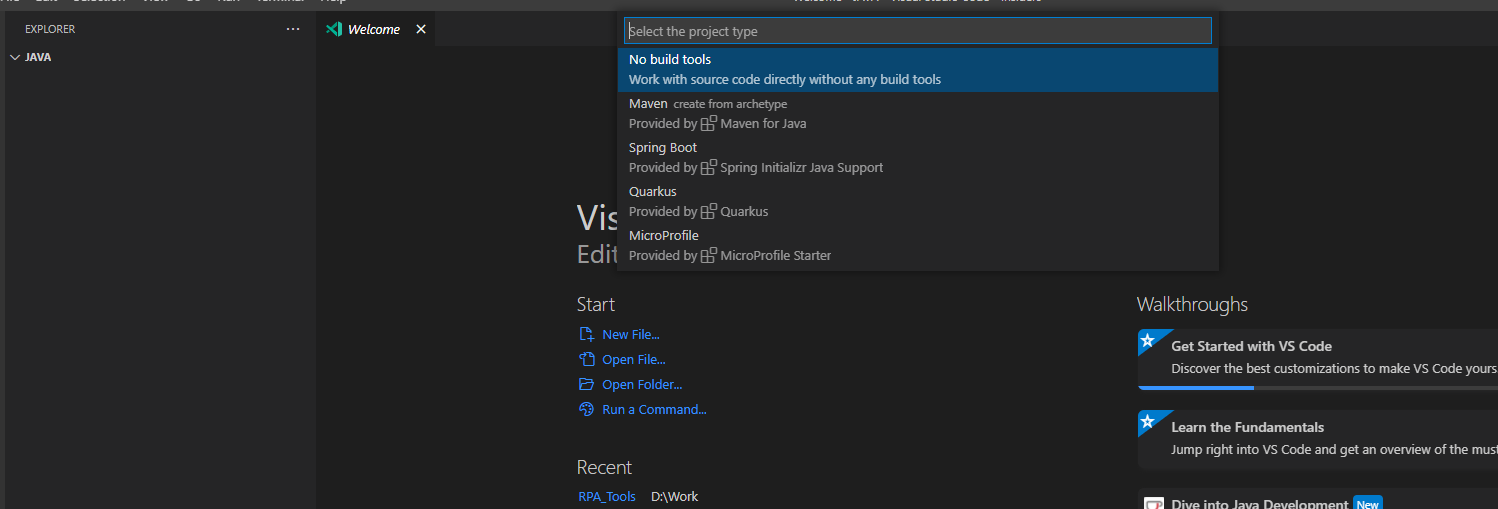Click the star badge on Get Started card
Viewport: 1498px width, 509px height.
[x=1148, y=341]
